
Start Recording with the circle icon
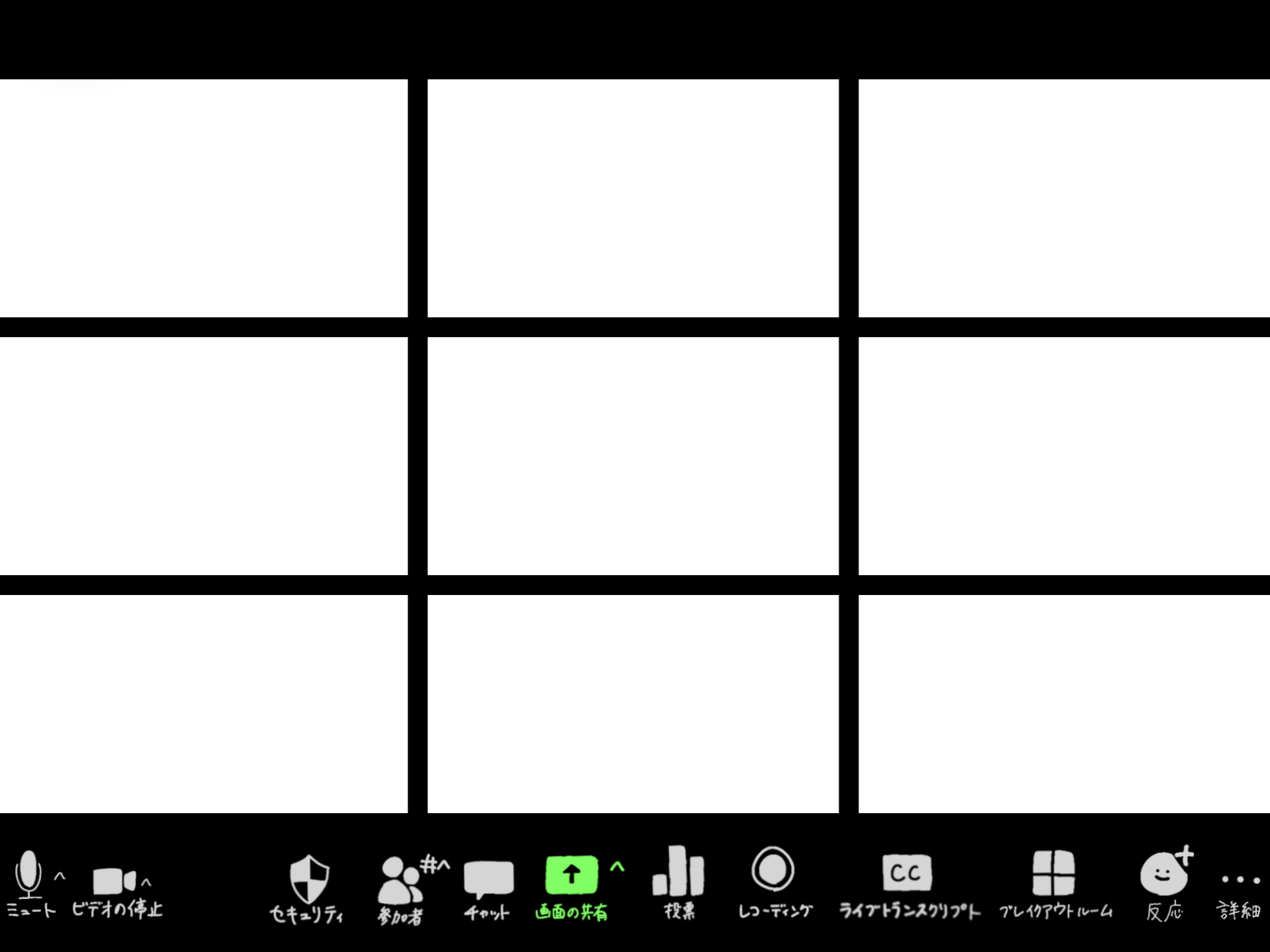point(773,869)
